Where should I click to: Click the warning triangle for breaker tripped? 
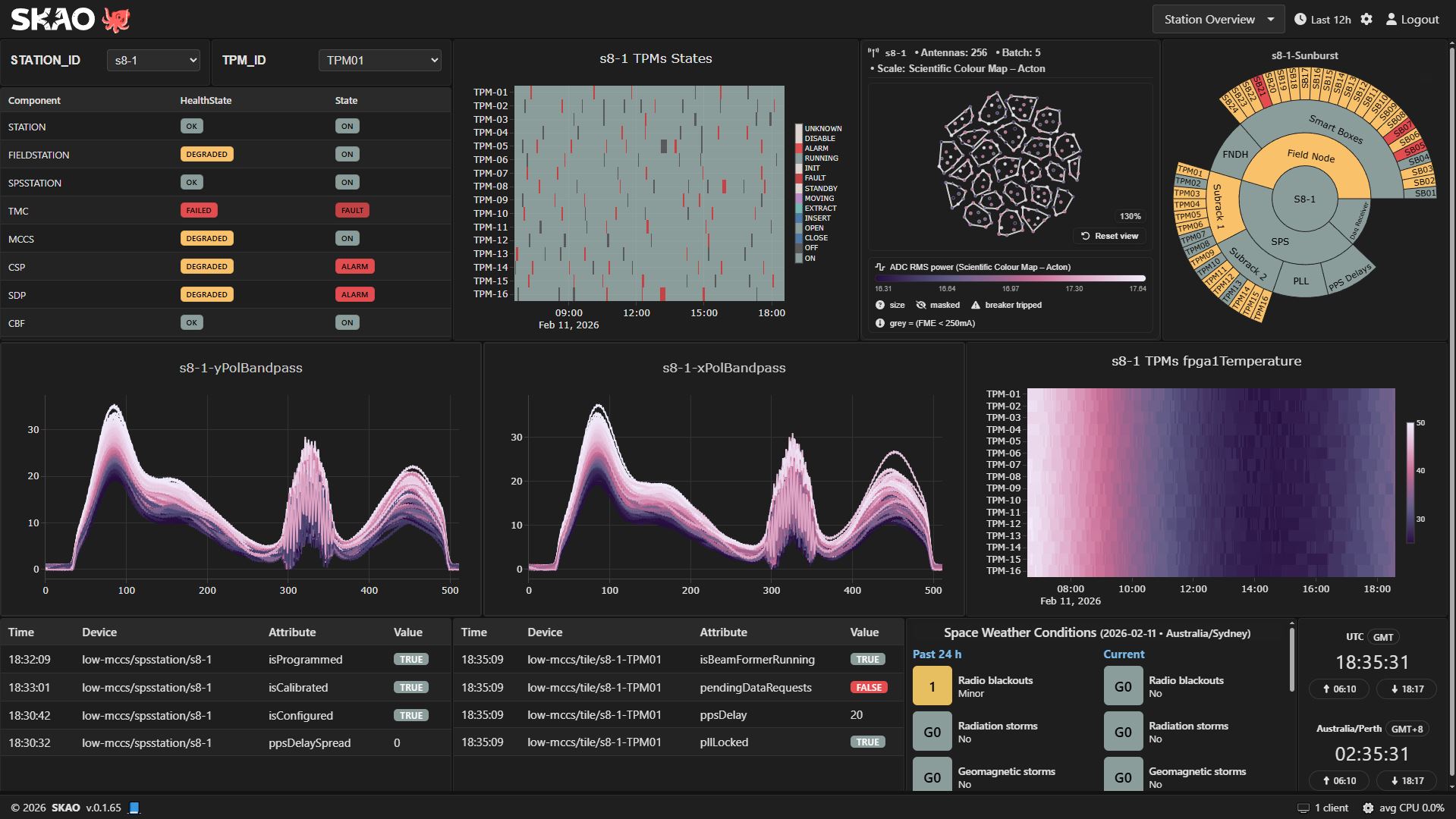pos(976,305)
